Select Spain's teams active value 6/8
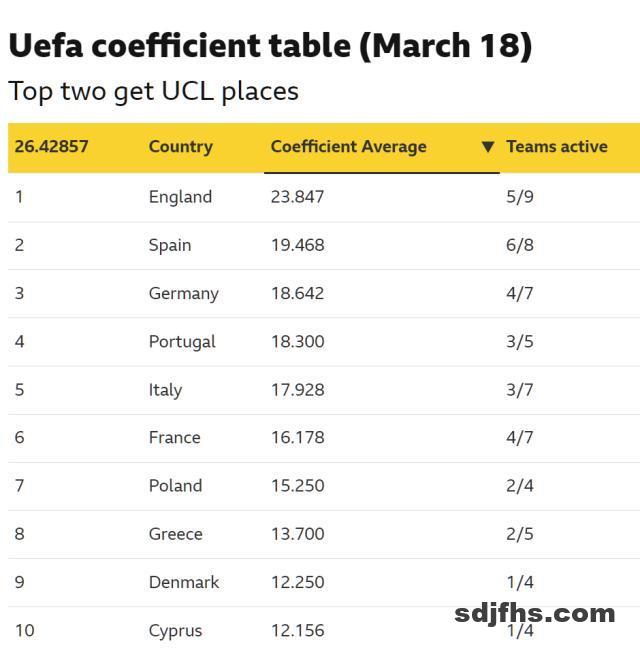640x652 pixels. [520, 245]
